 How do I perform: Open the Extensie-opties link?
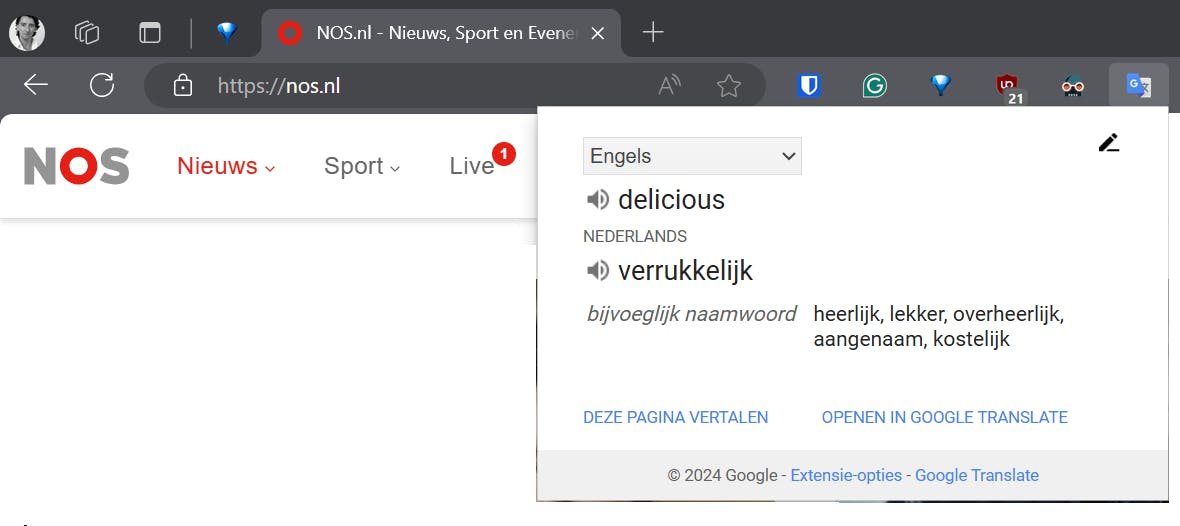[846, 475]
